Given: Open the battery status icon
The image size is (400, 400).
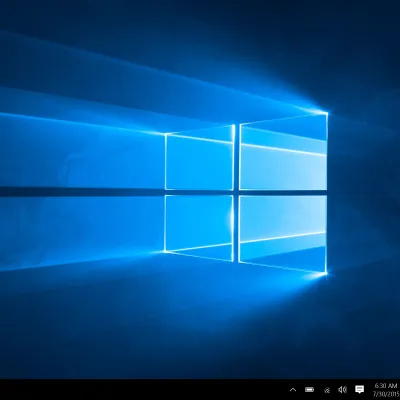Looking at the screenshot, I should [x=309, y=389].
